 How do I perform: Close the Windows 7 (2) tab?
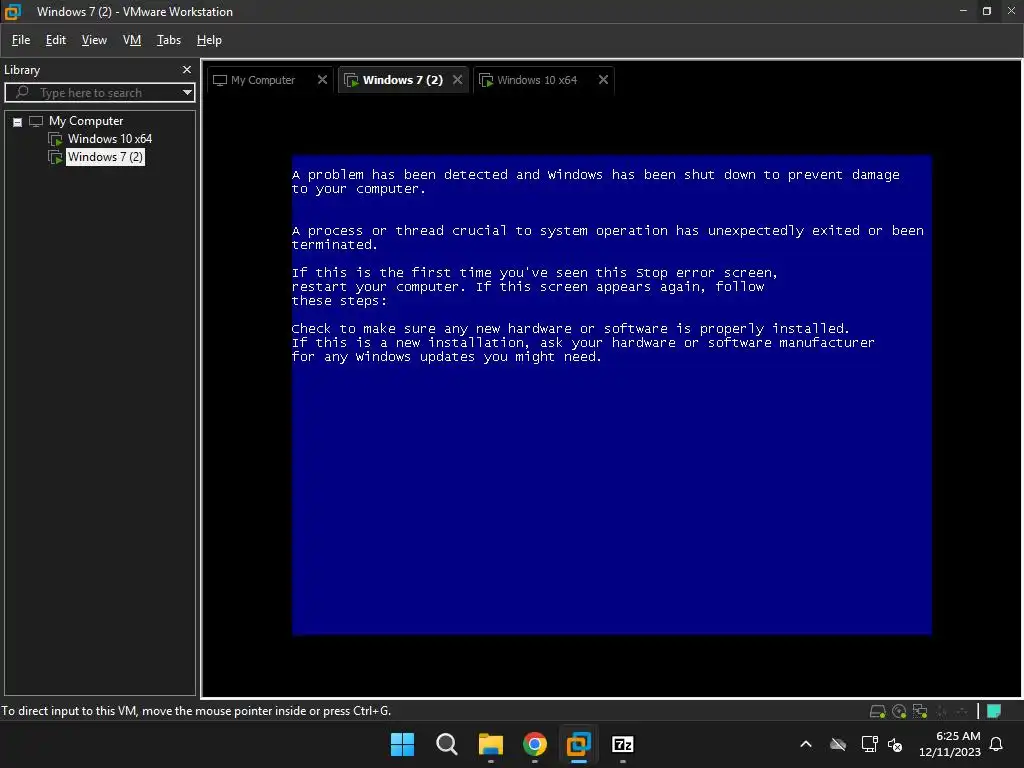(458, 80)
